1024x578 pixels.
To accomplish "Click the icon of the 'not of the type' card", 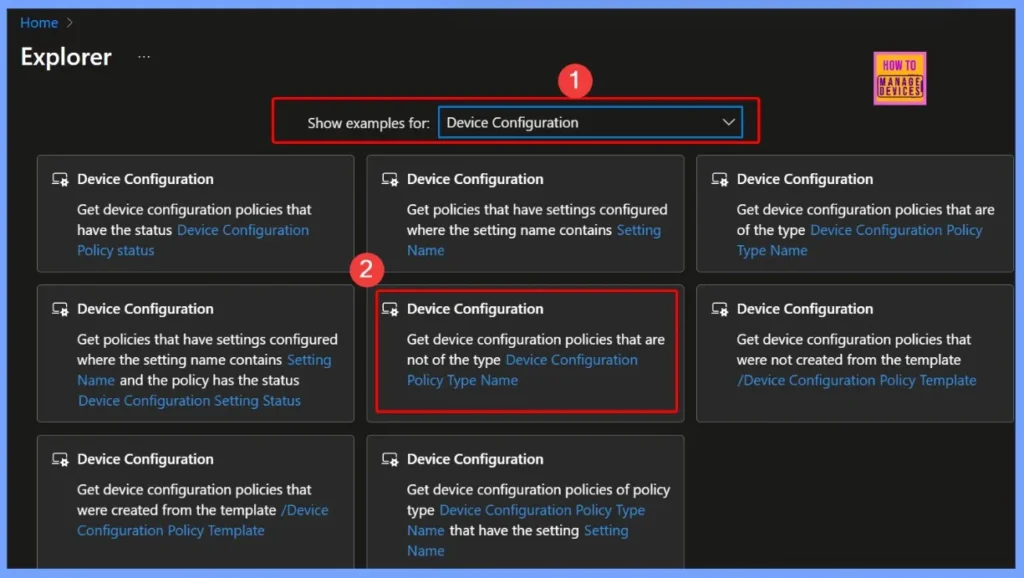I will pyautogui.click(x=390, y=309).
